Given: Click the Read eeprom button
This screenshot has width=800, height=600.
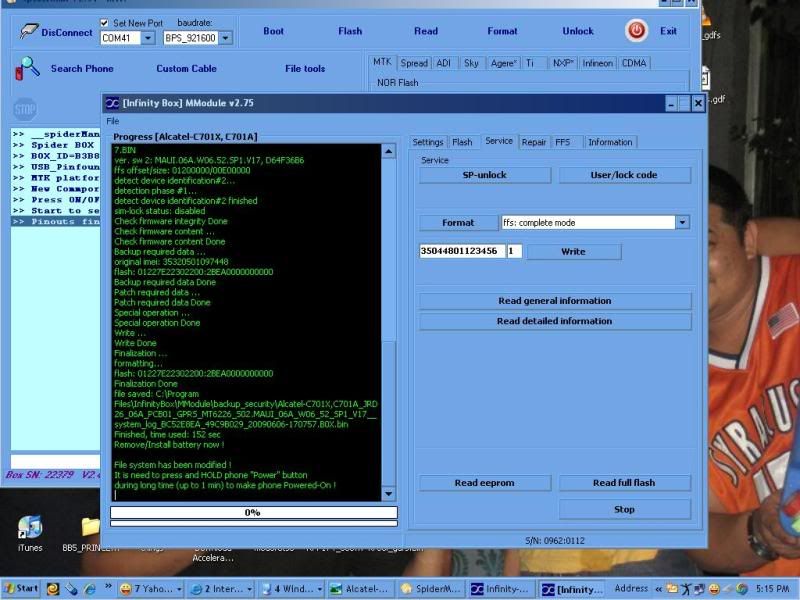Looking at the screenshot, I should (485, 483).
